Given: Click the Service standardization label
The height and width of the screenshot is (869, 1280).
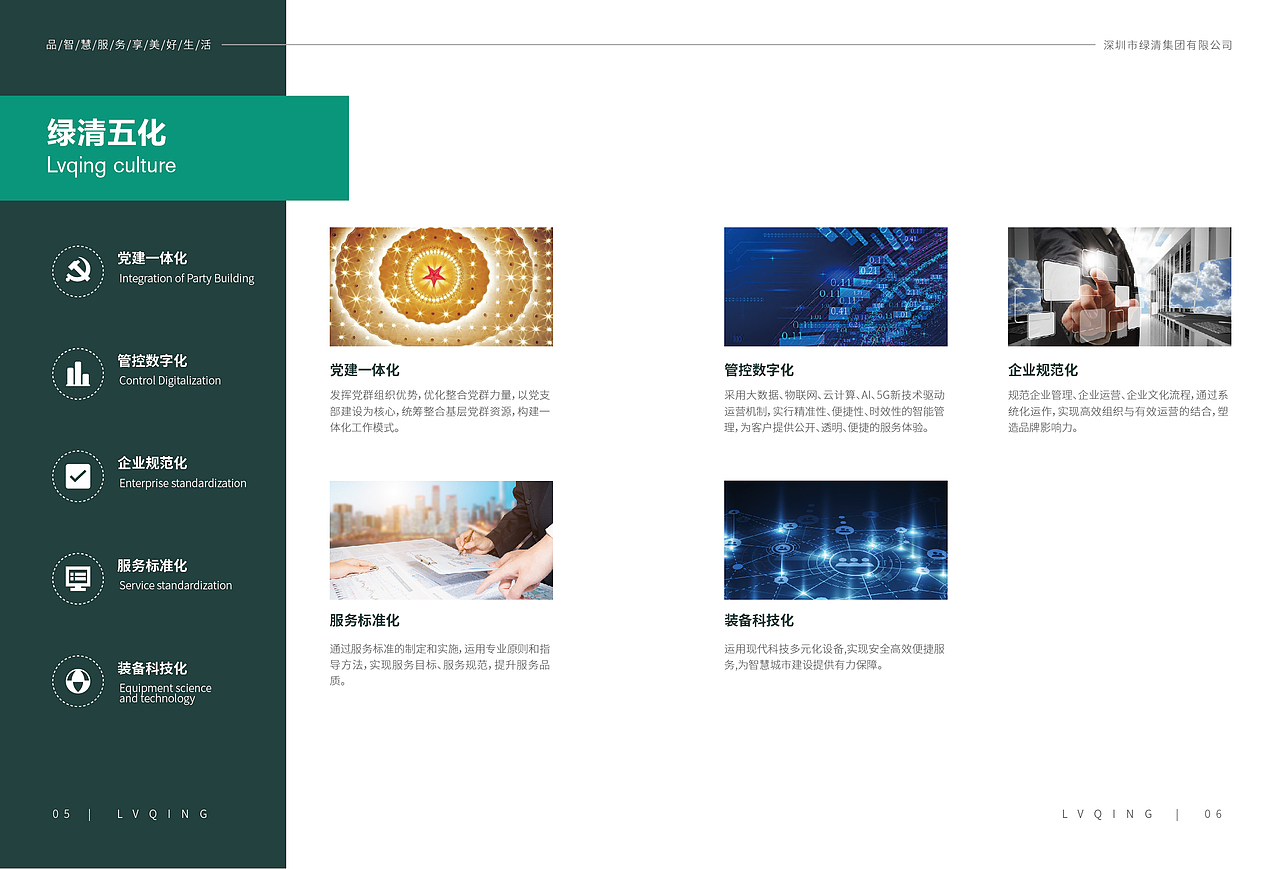Looking at the screenshot, I should click(176, 586).
